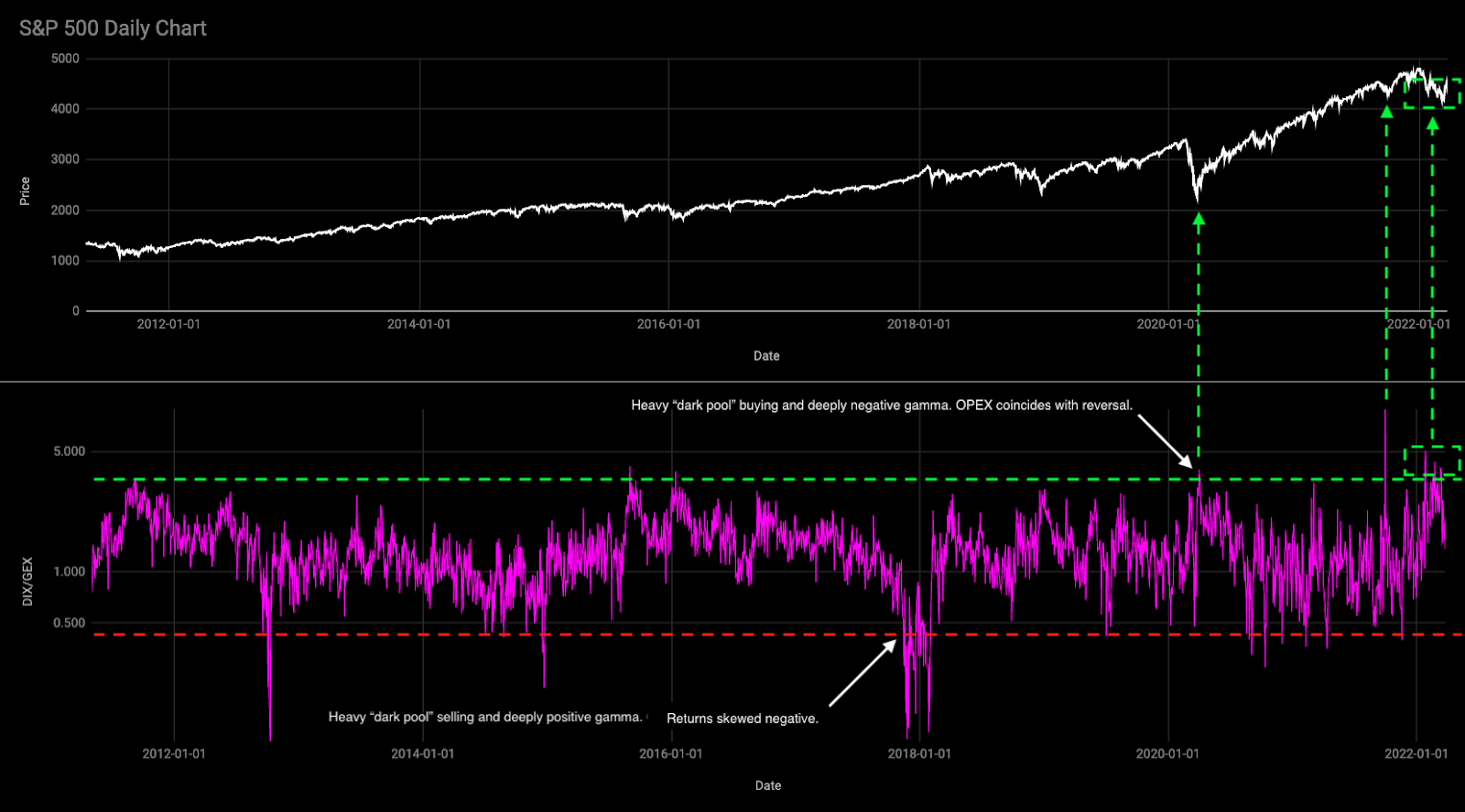The width and height of the screenshot is (1465, 812).
Task: Click the 'Heavy dark pool buying' annotation text
Action: [x=882, y=406]
